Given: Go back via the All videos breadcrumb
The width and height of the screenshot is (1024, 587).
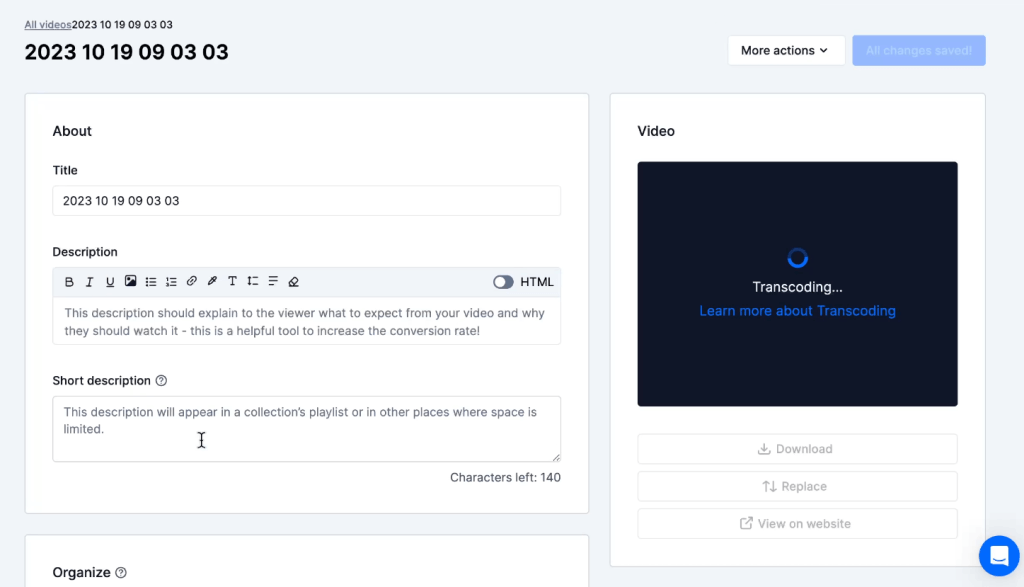Looking at the screenshot, I should (x=47, y=23).
